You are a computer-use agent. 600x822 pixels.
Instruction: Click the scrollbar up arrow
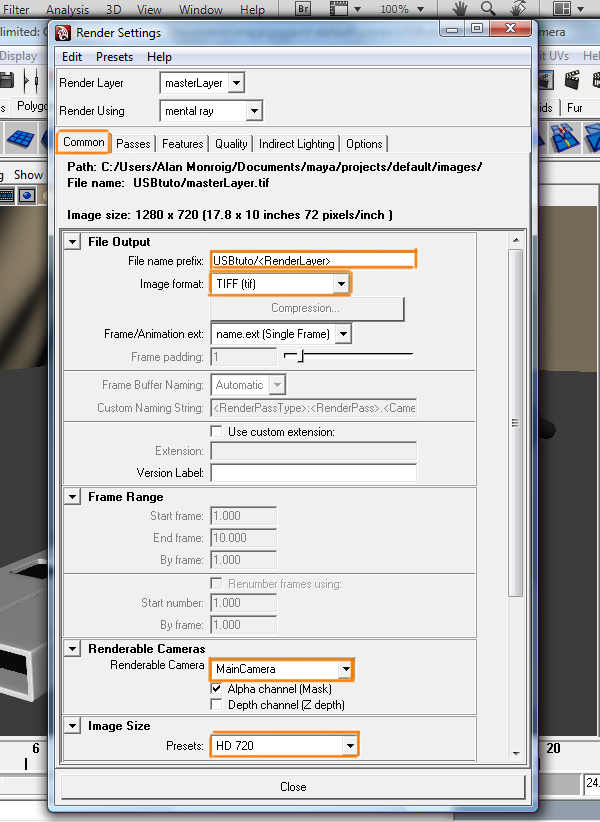(516, 240)
